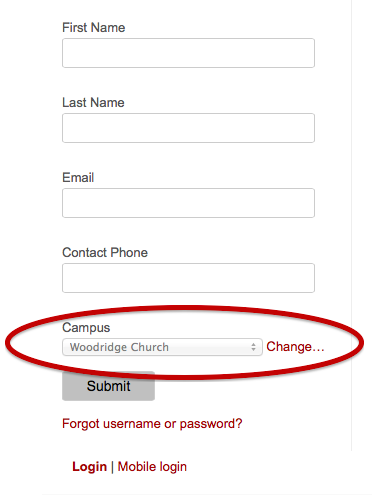
Task: Click the Woodridge Church selected value
Action: [x=119, y=347]
